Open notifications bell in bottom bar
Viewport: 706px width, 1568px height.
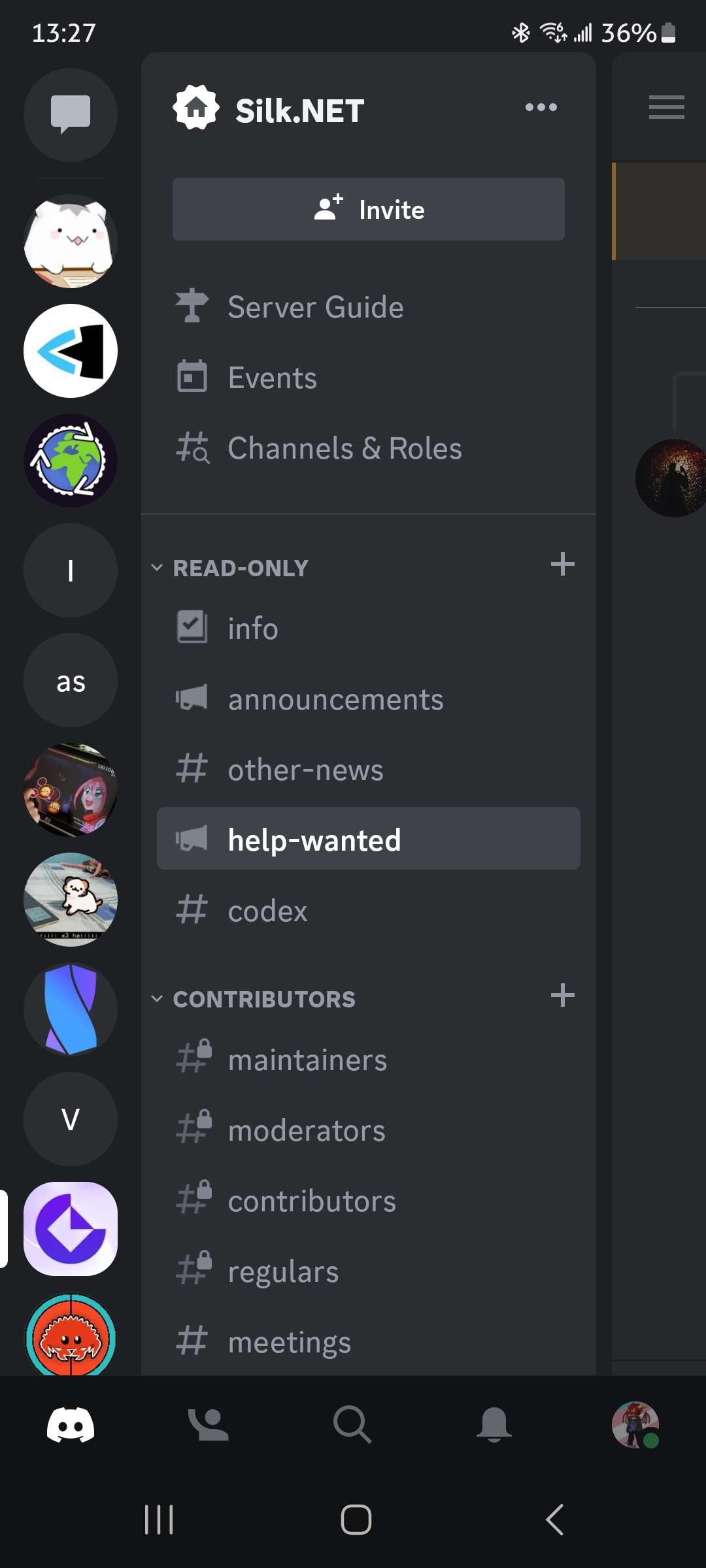pyautogui.click(x=494, y=1424)
